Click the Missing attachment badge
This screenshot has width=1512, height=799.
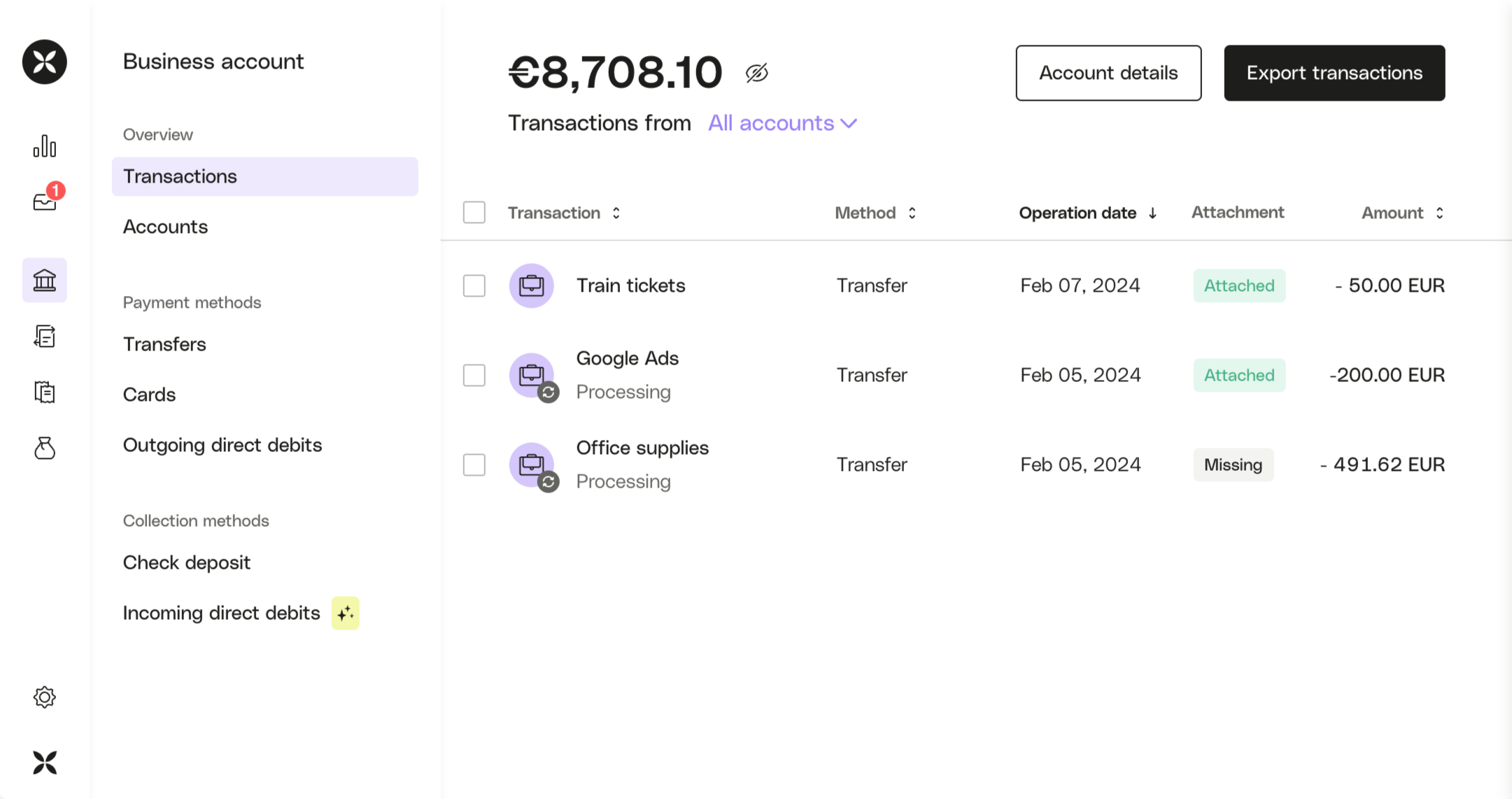pos(1233,465)
